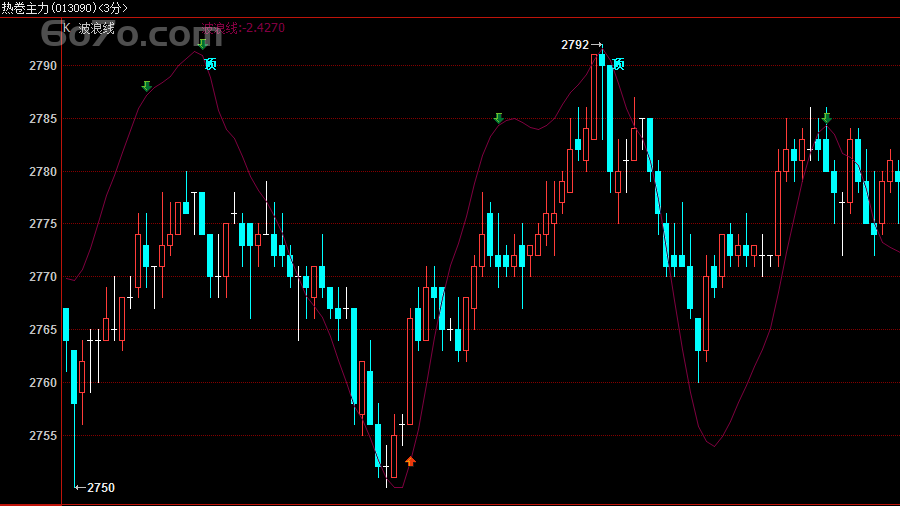Click green down arrow near the 2785 gridline mid-chart
Screen dimensions: 900x506
tap(498, 118)
